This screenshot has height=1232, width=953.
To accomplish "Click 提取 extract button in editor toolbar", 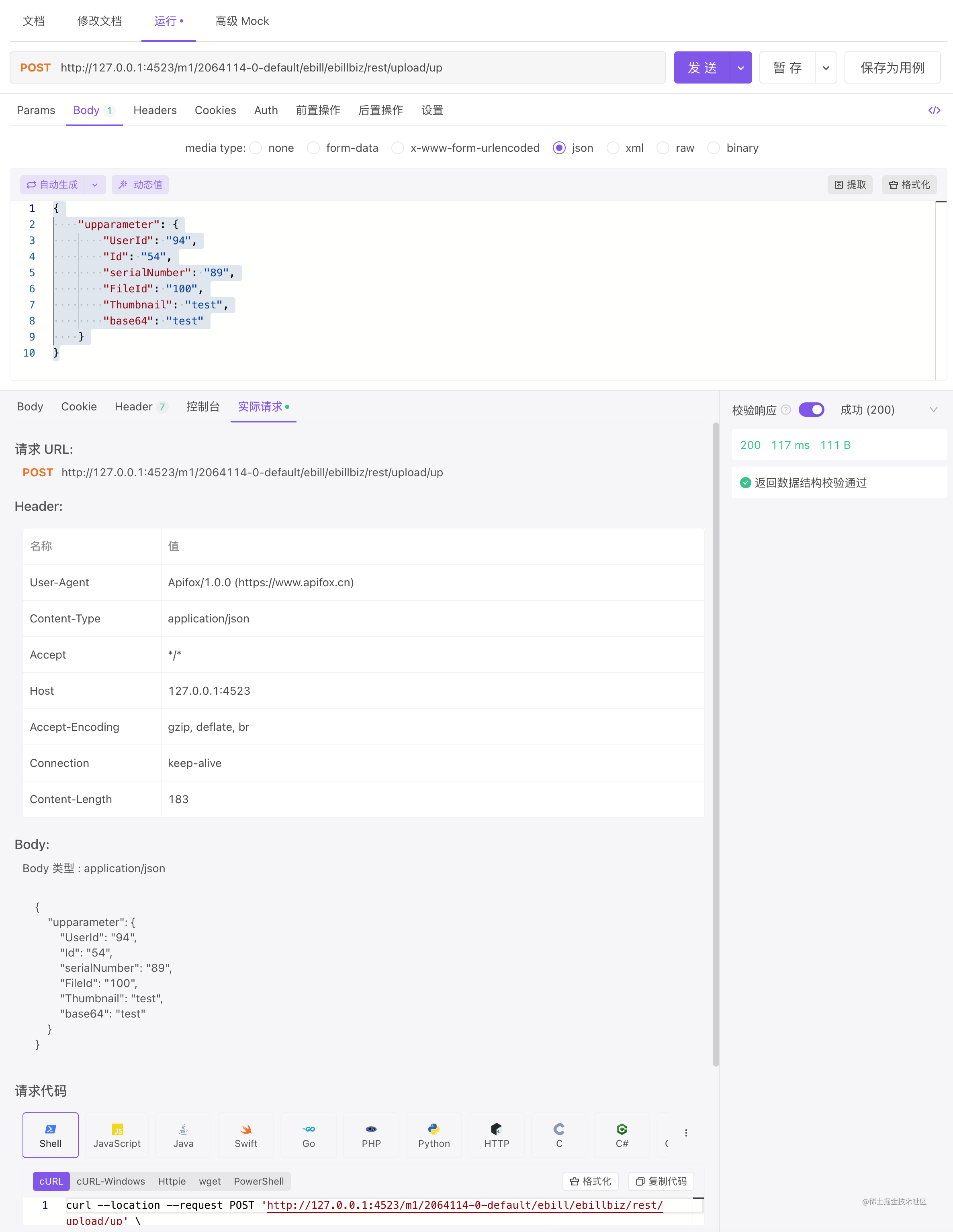I will point(850,184).
